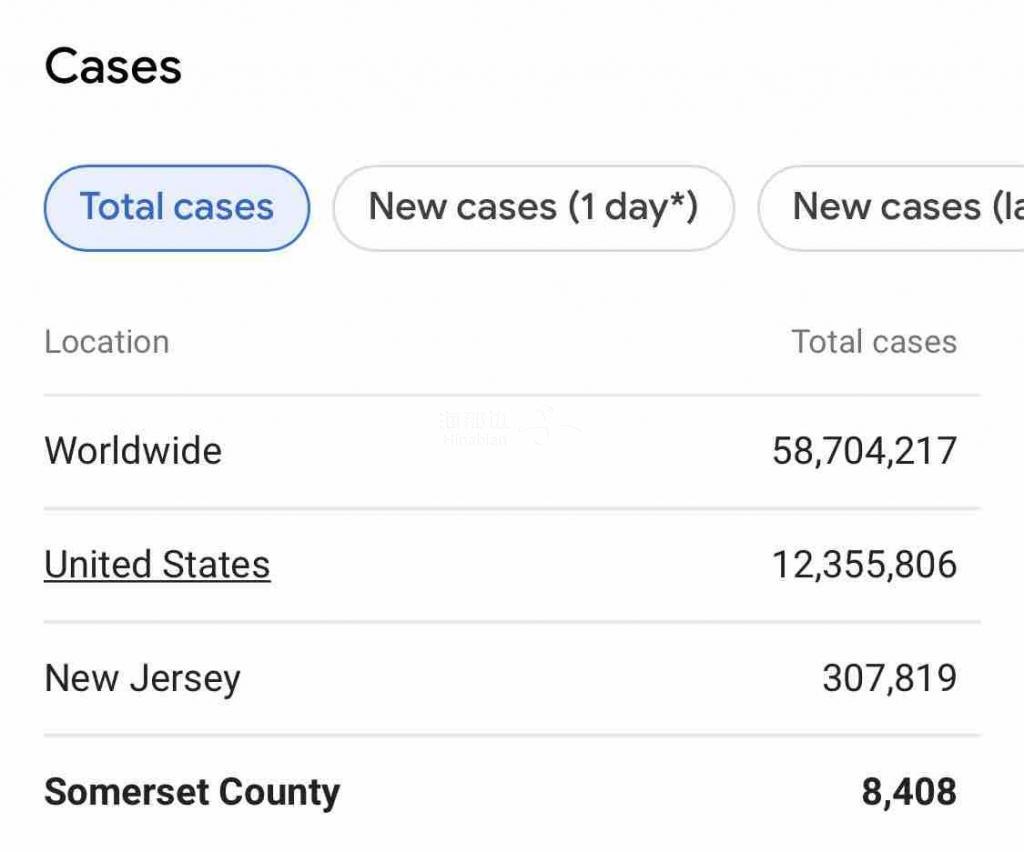
Task: Click the United States total 12,355,806
Action: click(864, 565)
